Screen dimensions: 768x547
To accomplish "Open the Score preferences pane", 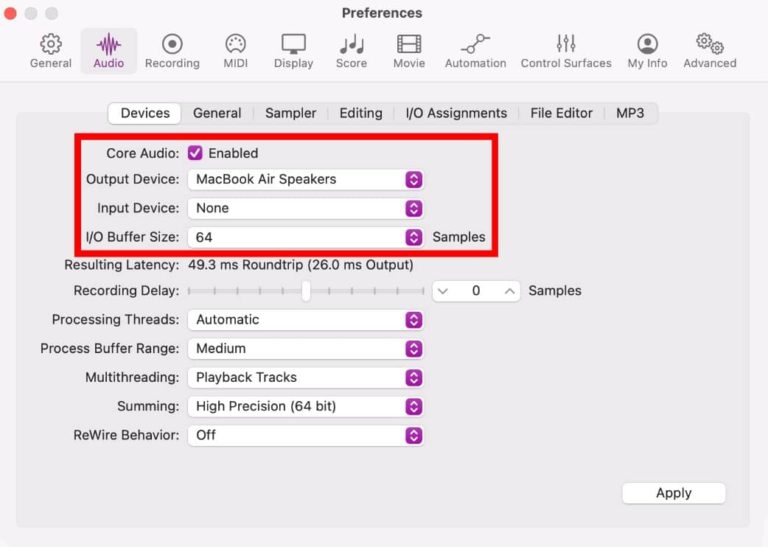I will [351, 51].
